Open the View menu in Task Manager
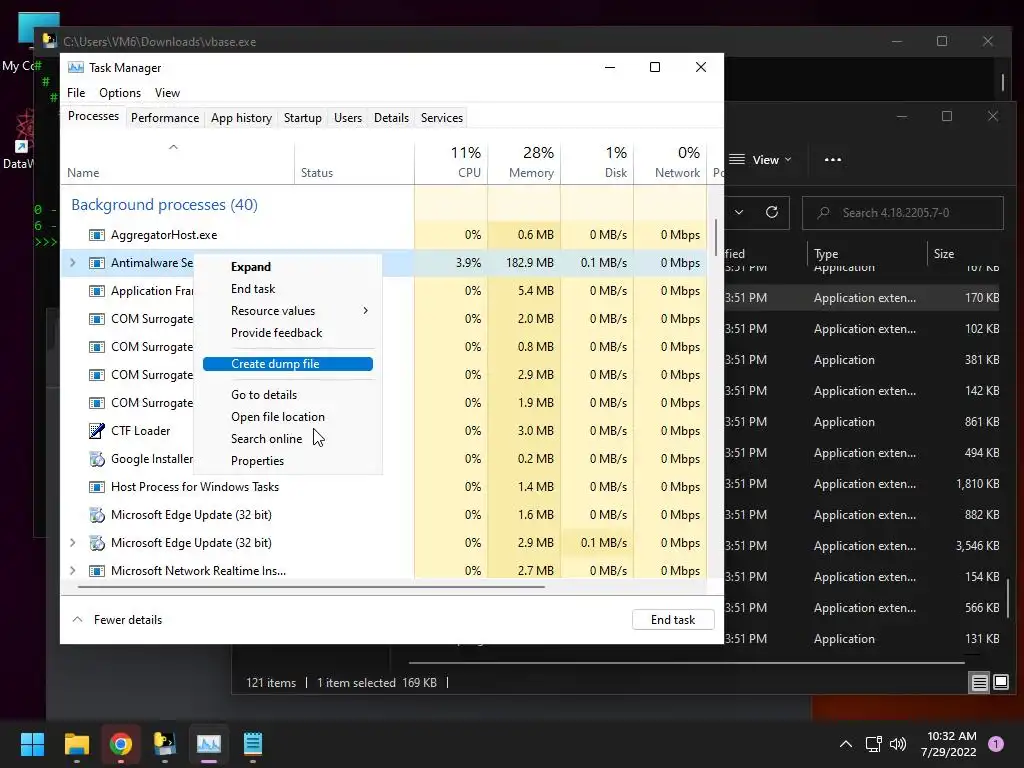Screen dimensions: 1024x768 (167, 93)
